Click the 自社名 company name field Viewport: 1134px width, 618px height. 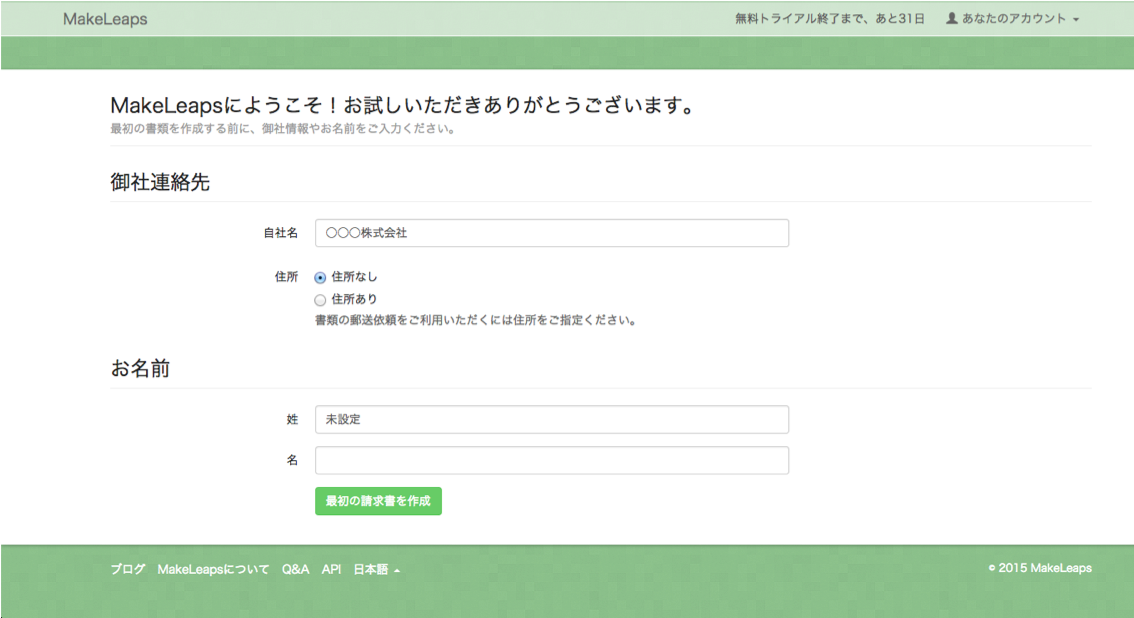tap(552, 233)
